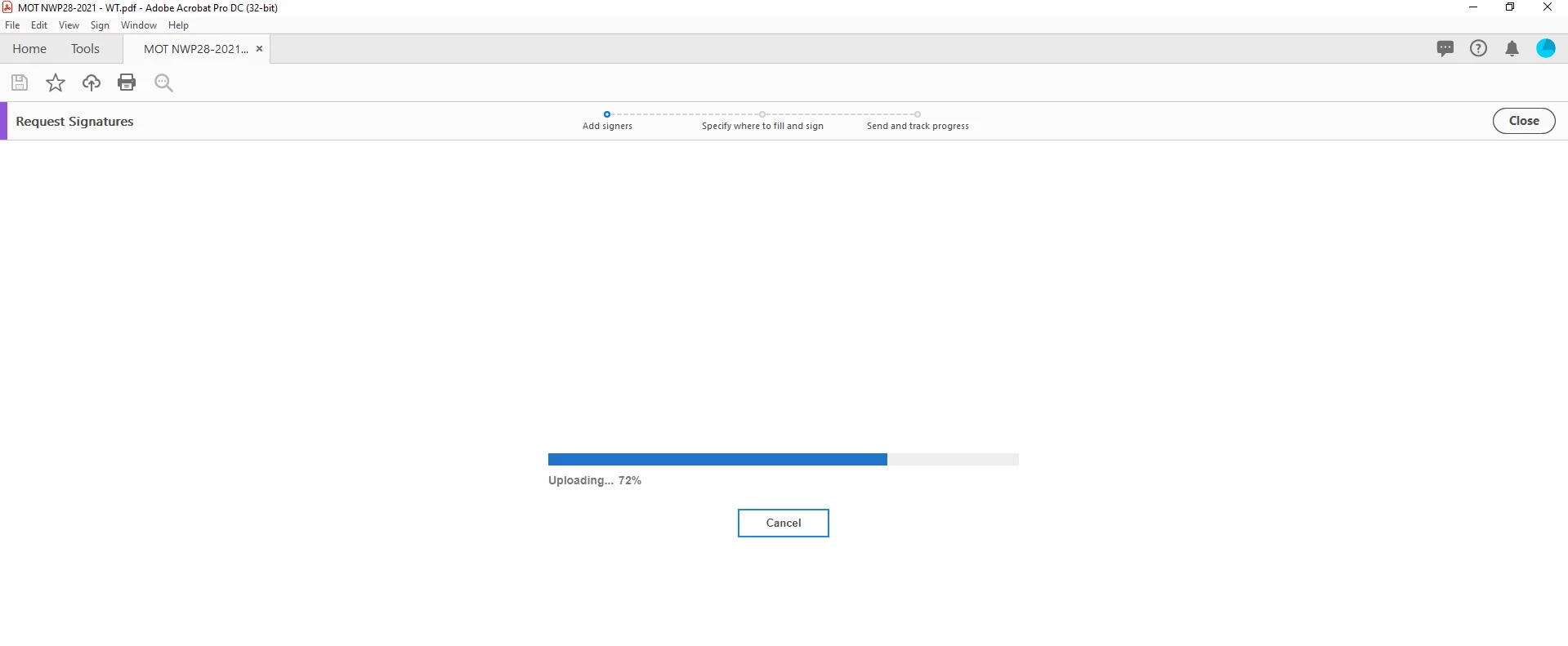Open the Sign menu

(x=100, y=25)
